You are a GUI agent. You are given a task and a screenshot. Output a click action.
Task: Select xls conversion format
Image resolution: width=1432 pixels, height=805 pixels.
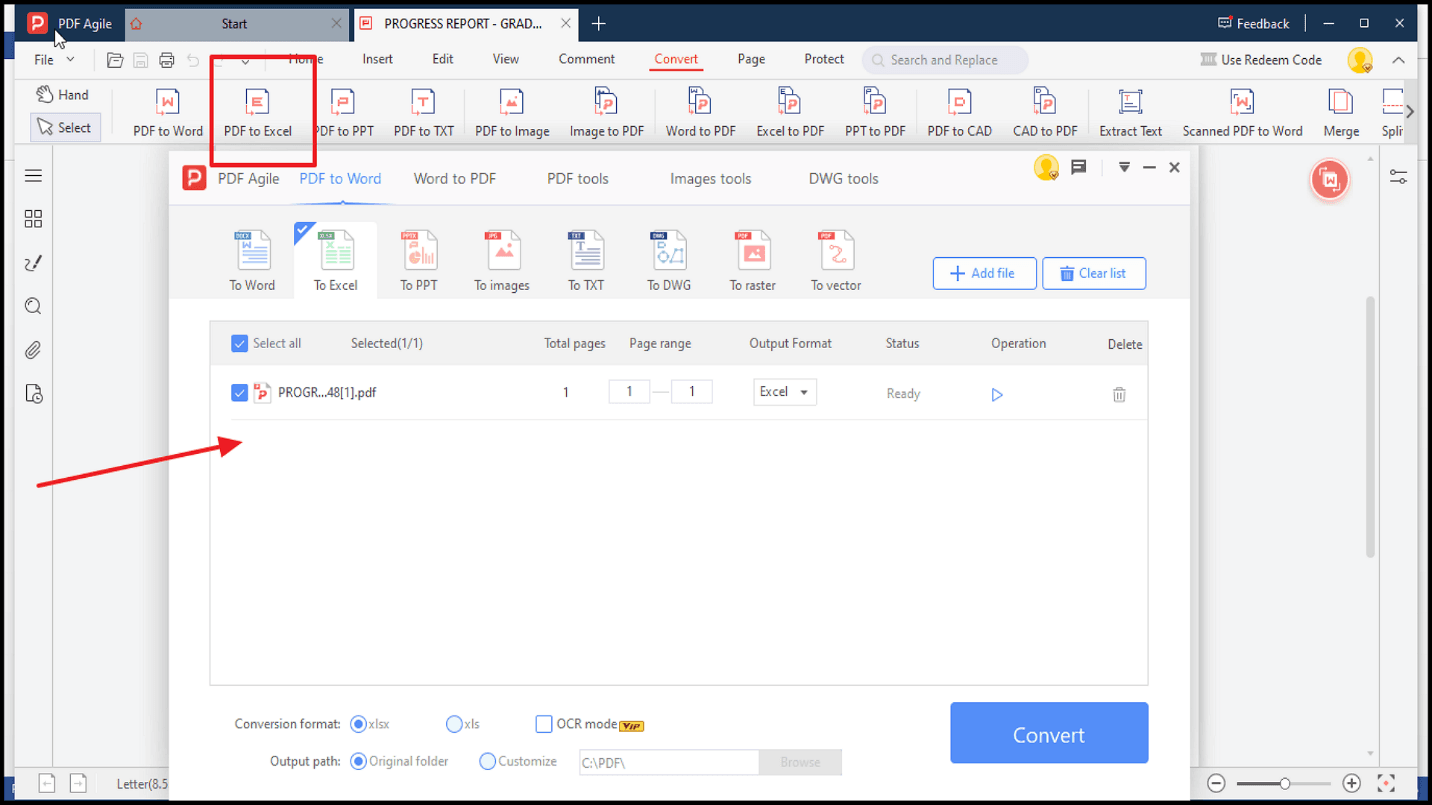coord(454,724)
